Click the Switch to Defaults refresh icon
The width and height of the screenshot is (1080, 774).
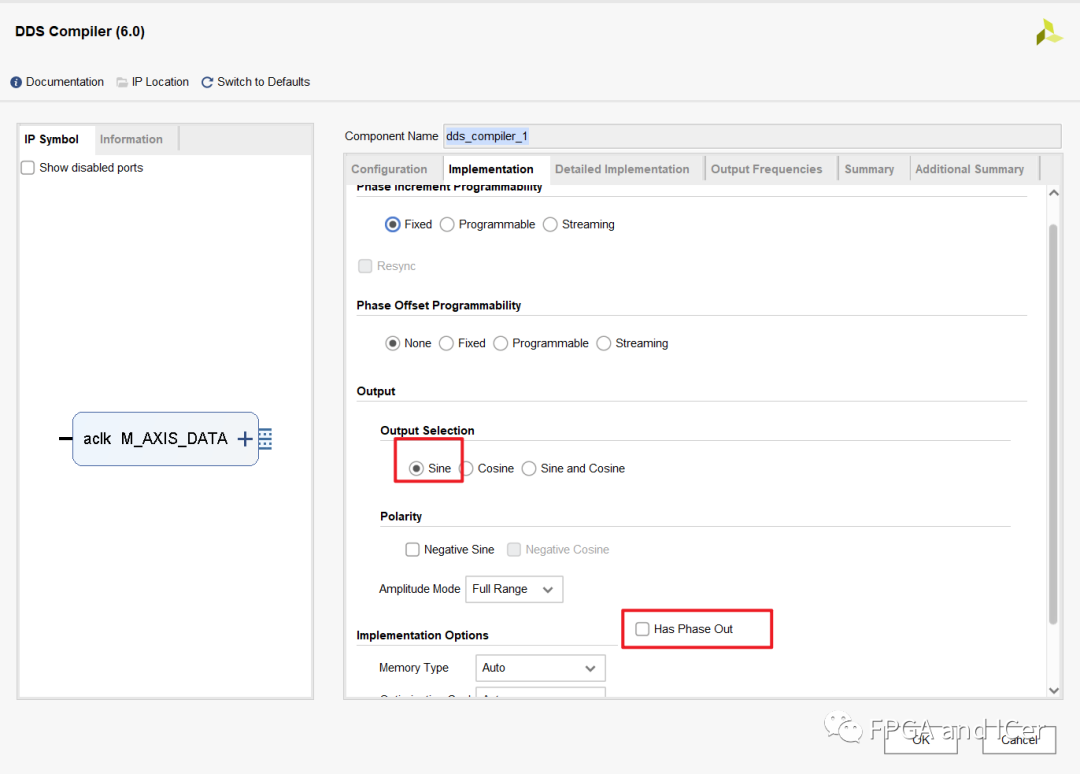coord(207,82)
